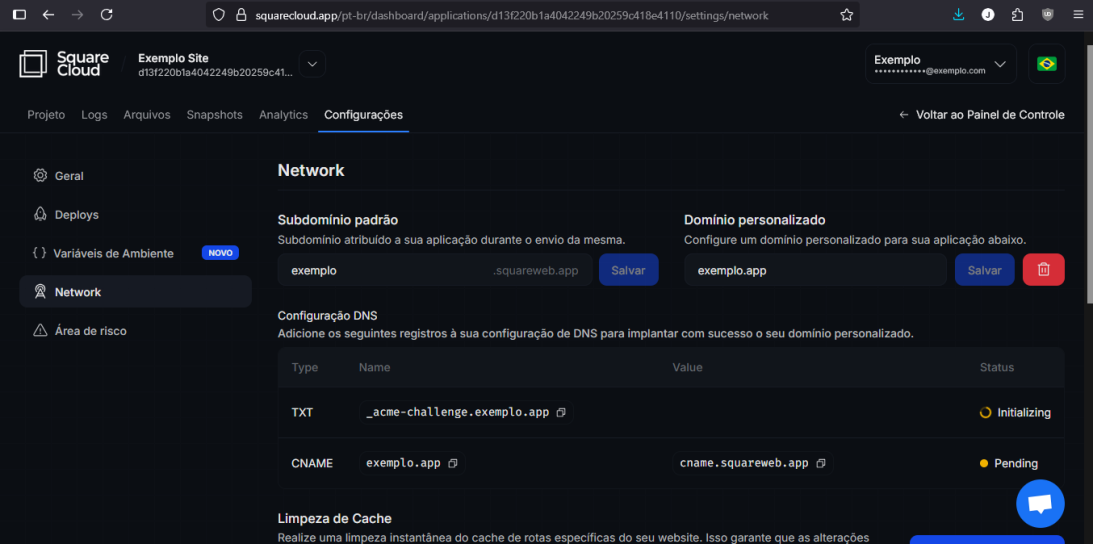
Task: Click the browser back arrow
Action: [48, 15]
